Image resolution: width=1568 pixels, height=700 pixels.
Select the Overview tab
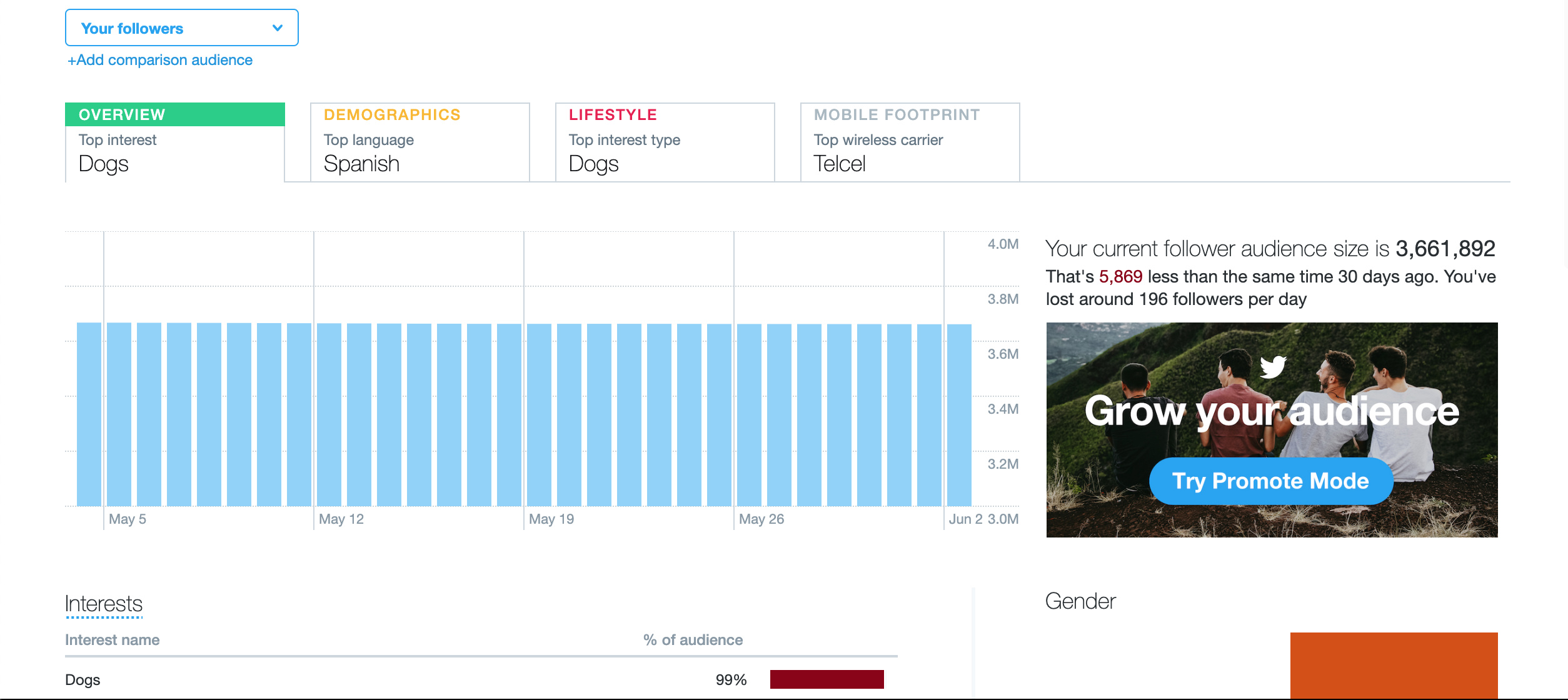tap(175, 142)
